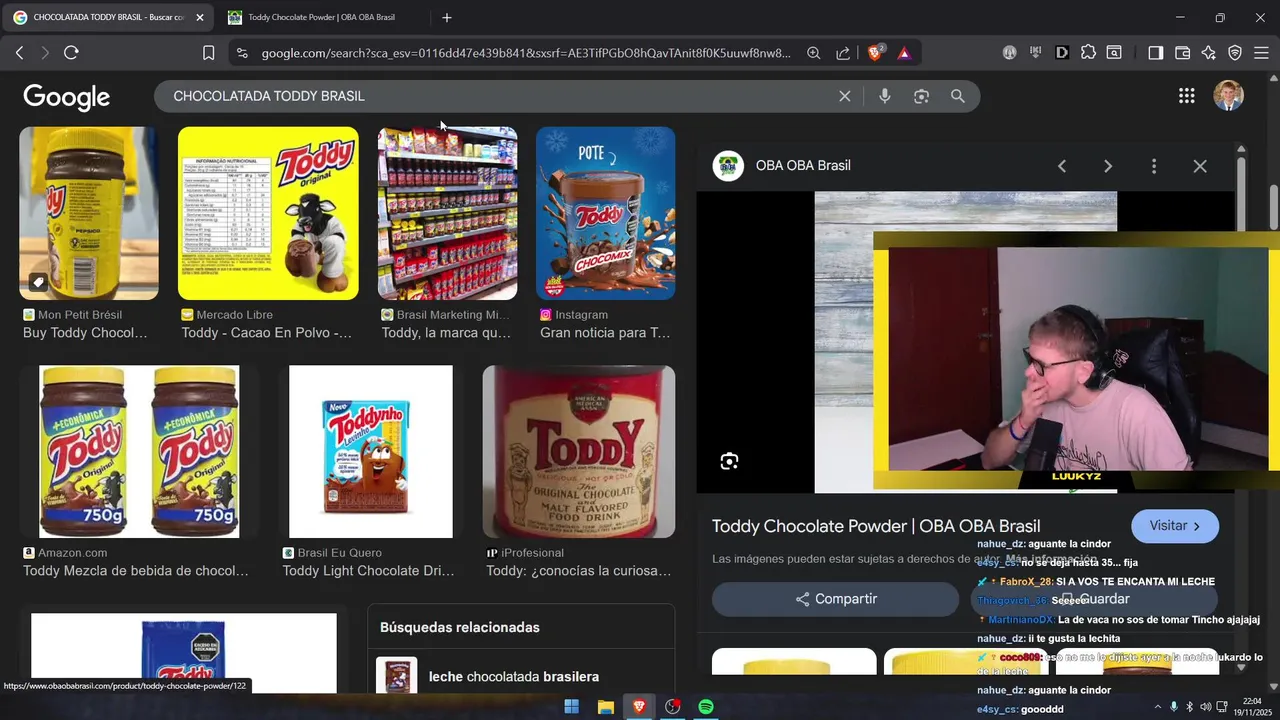The image size is (1280, 720).
Task: Open the Brasil Marketing supermarket shelf image
Action: coord(447,213)
